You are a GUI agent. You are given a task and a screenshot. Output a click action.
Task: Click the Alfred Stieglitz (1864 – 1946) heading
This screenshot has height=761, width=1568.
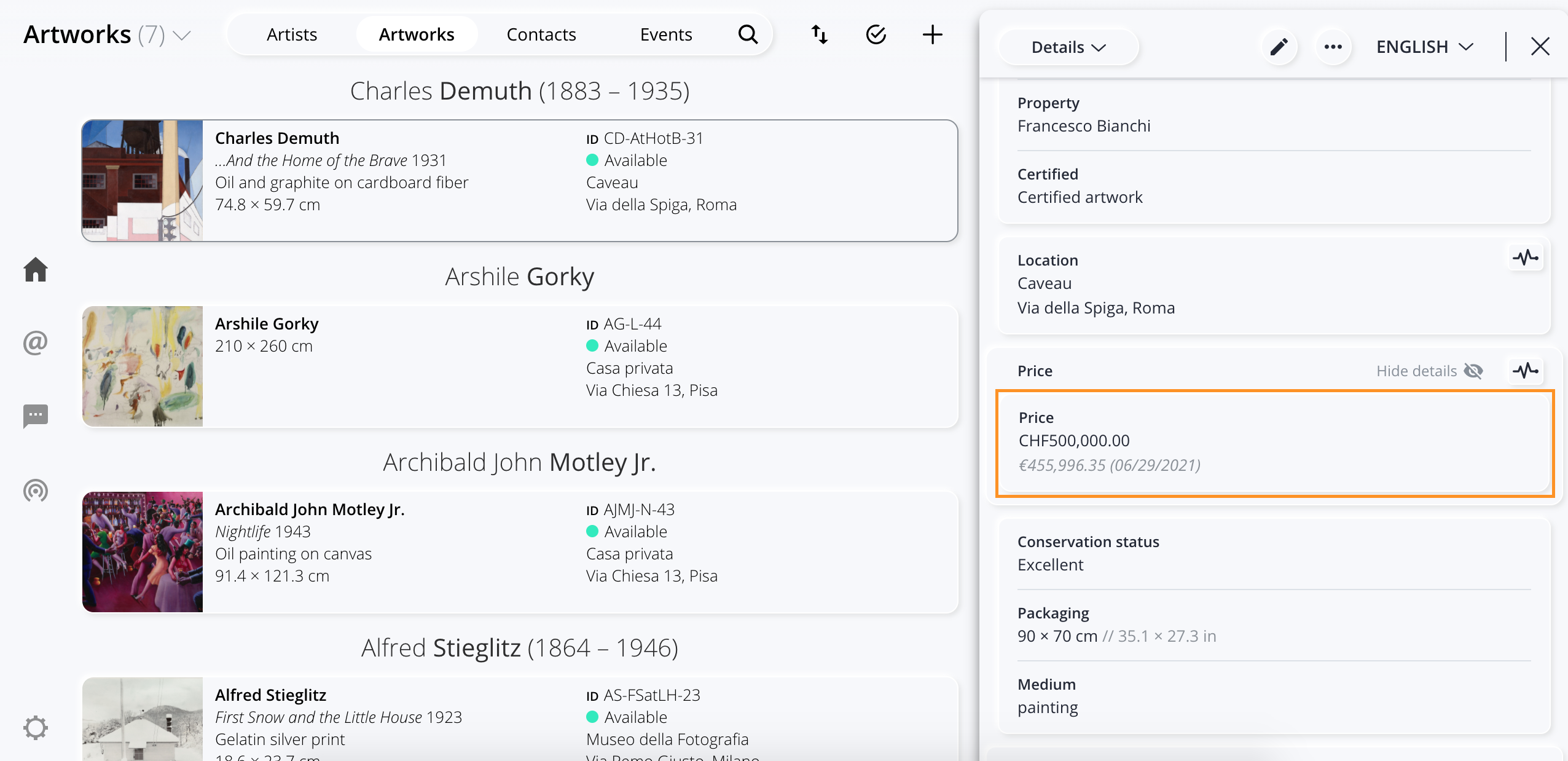[x=520, y=648]
